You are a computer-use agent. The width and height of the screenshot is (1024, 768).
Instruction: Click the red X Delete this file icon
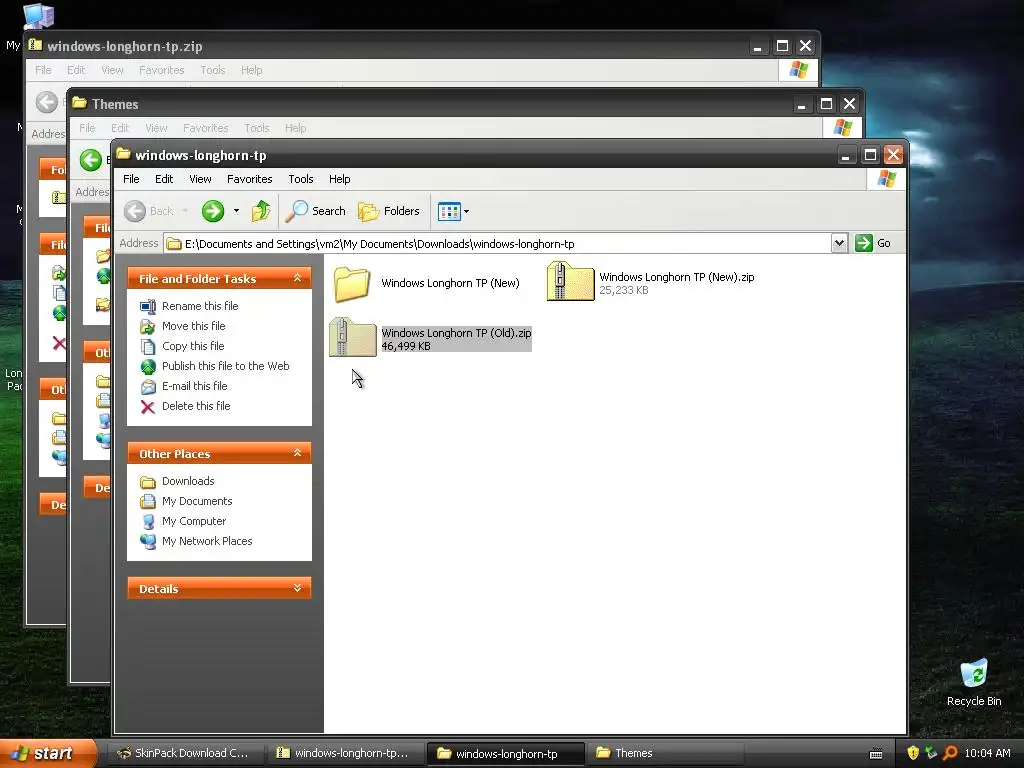coord(148,407)
